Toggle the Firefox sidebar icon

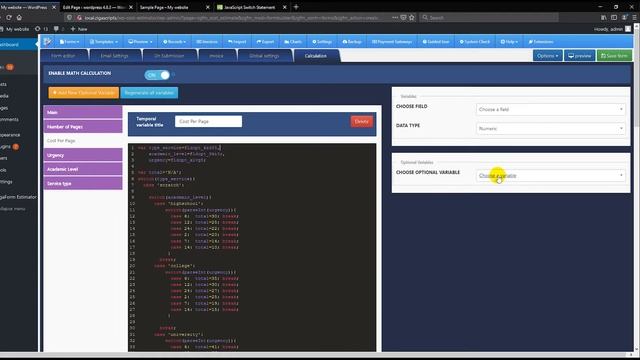click(614, 18)
